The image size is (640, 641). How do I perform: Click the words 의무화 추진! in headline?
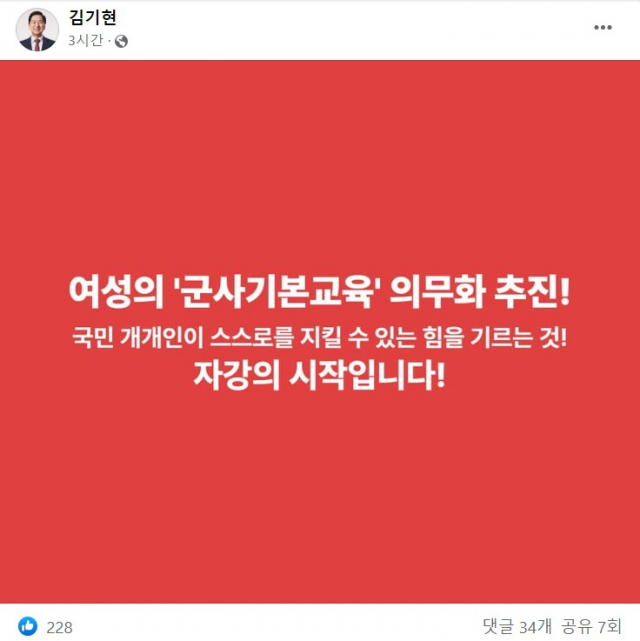coord(480,291)
